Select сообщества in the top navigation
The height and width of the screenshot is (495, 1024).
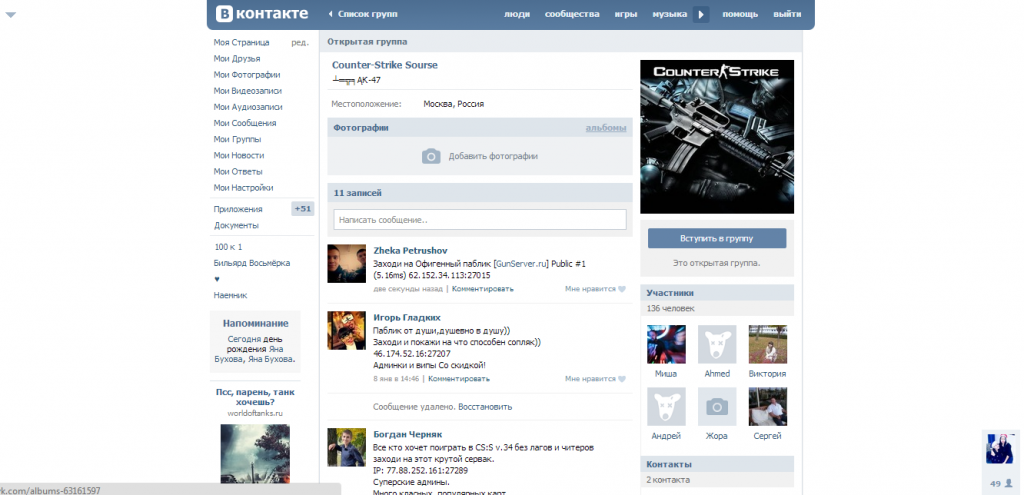572,15
